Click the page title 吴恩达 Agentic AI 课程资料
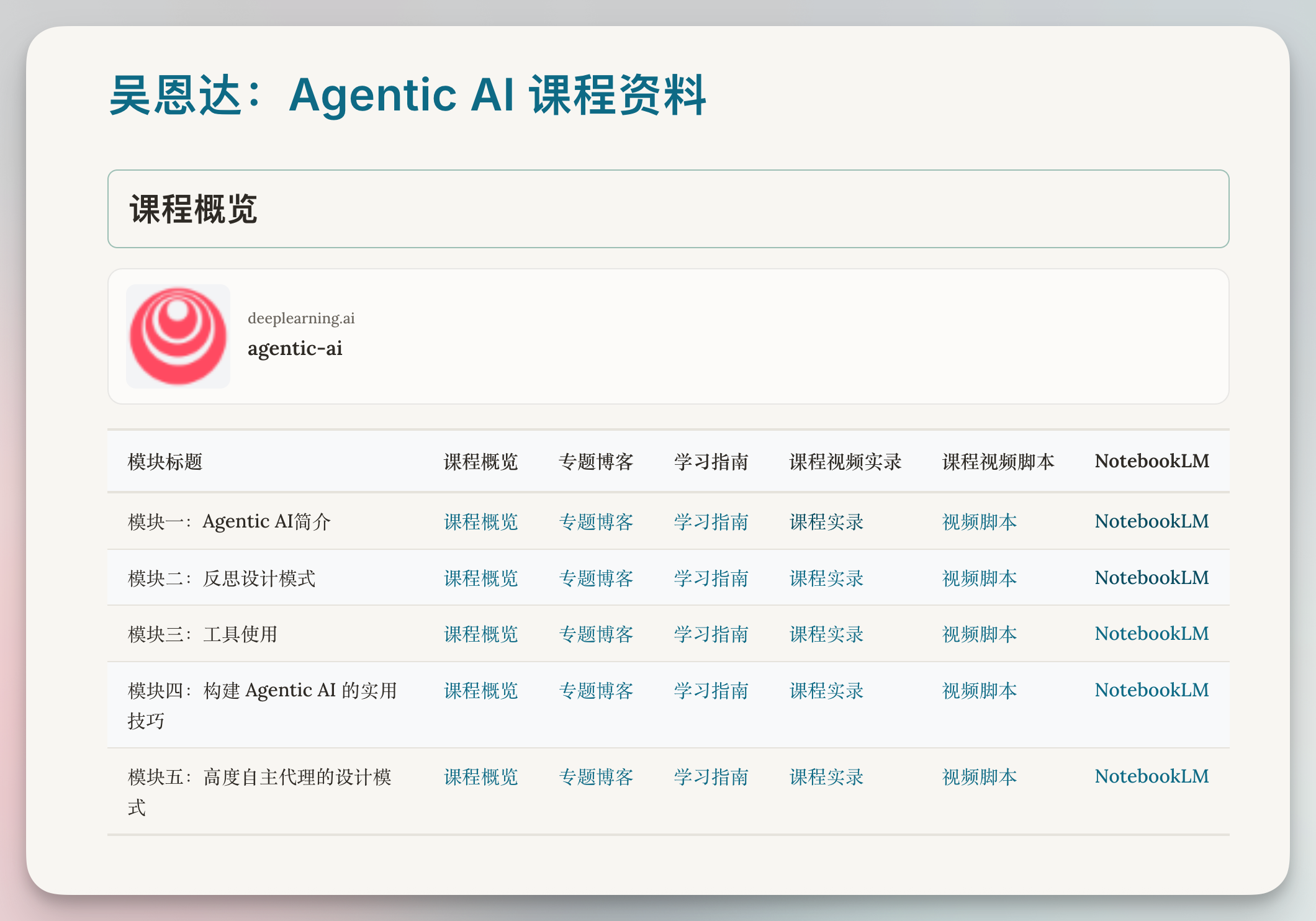The image size is (1316, 921). click(407, 95)
